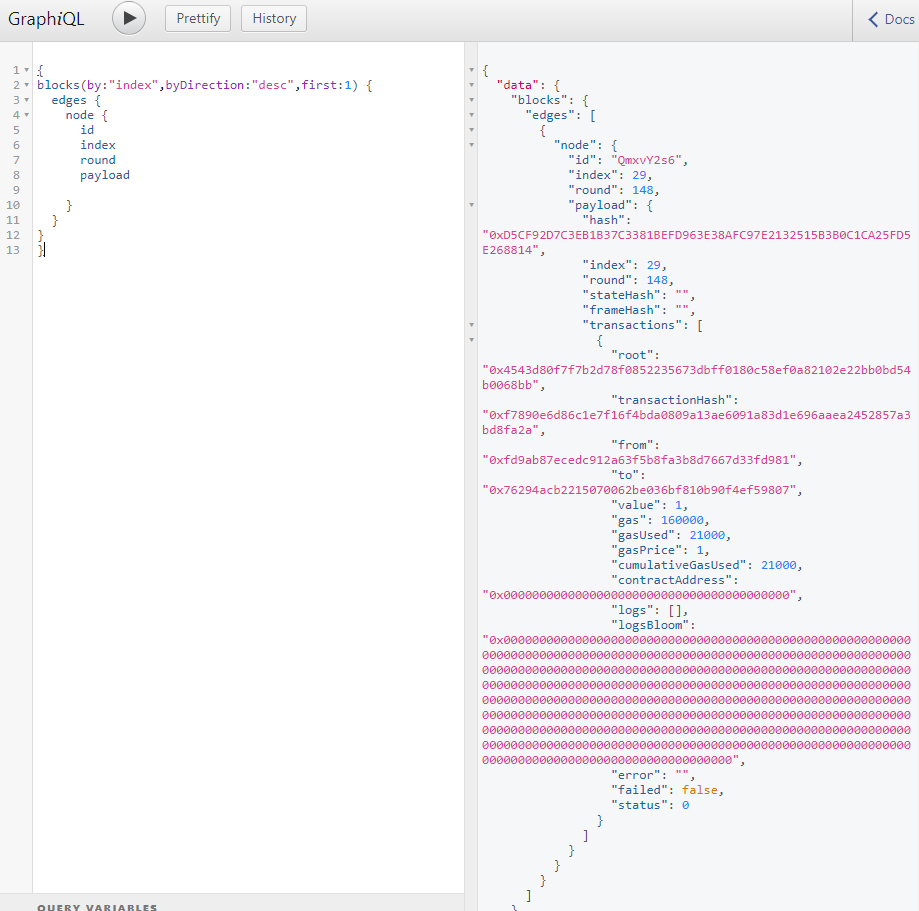Click line number 13 in the query gutter
The height and width of the screenshot is (911, 919).
click(13, 250)
